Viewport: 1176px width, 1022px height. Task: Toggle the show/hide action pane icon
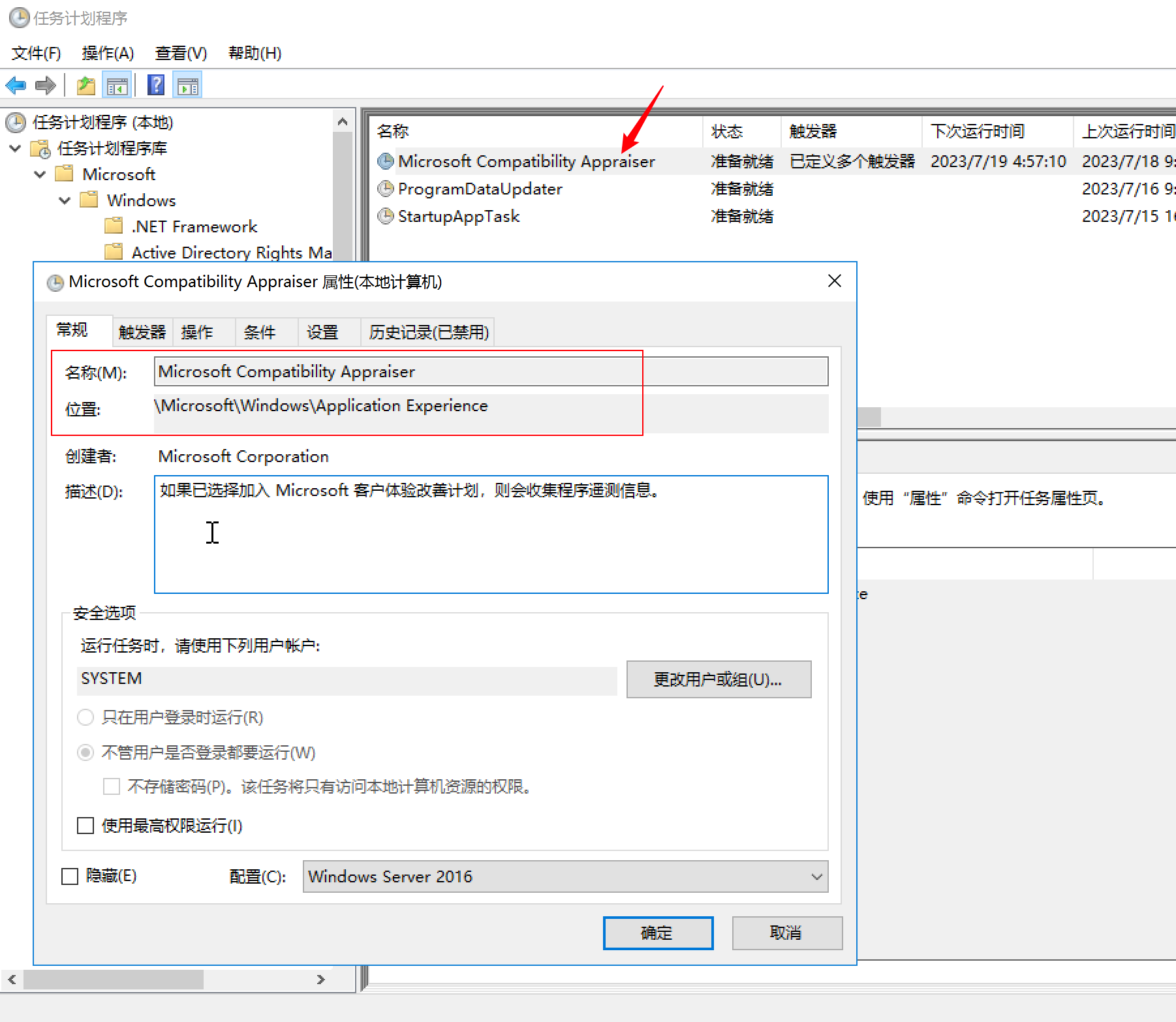click(187, 85)
